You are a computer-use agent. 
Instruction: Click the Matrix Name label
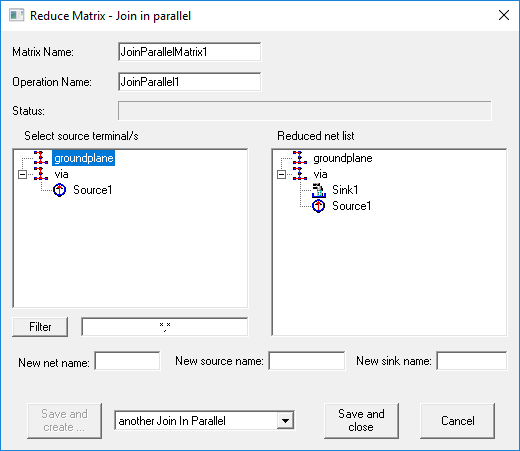[x=43, y=52]
